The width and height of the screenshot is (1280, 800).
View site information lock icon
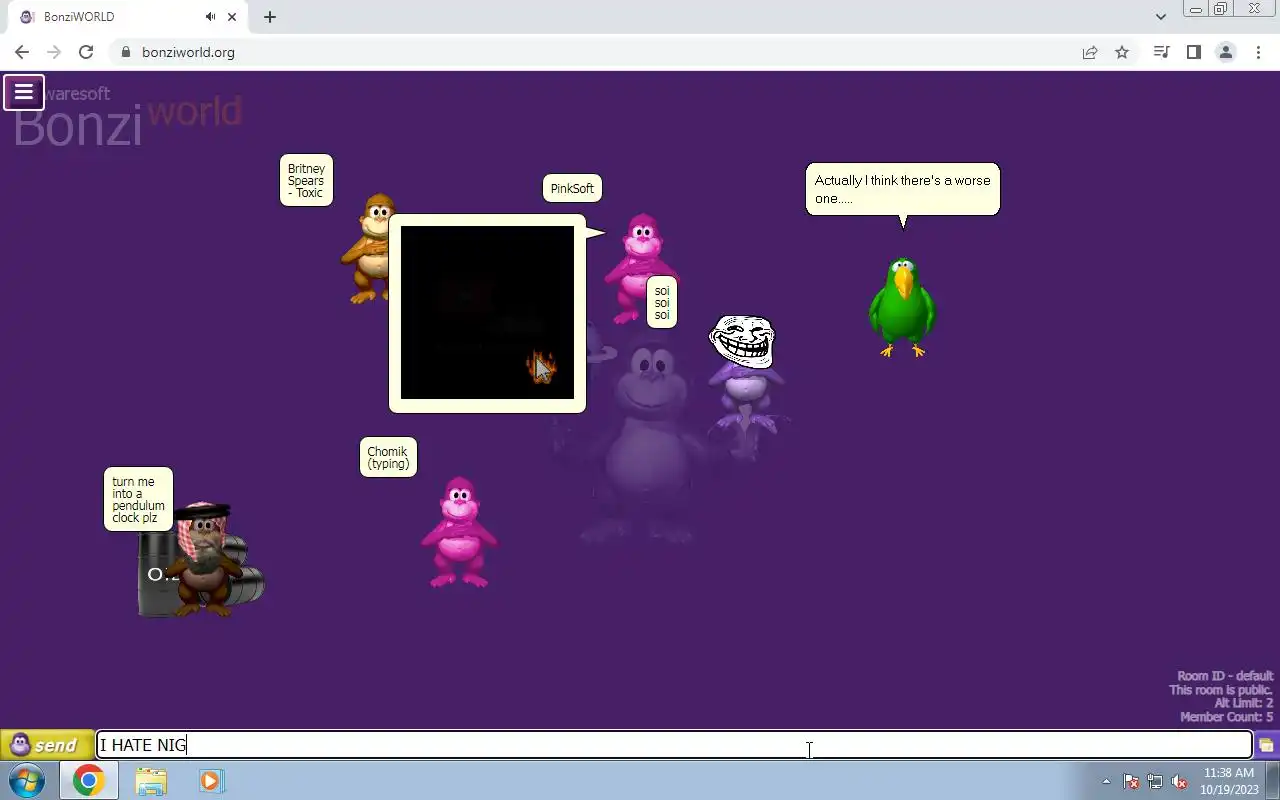(126, 52)
